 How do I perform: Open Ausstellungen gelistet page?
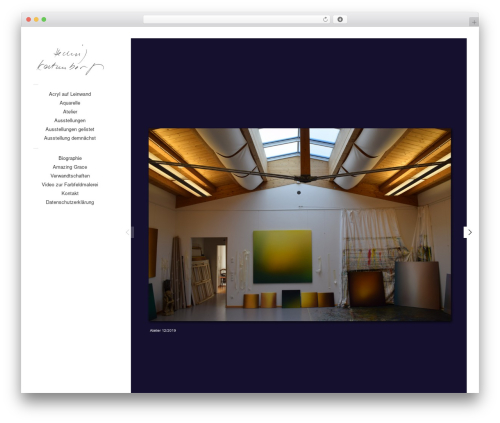70,129
